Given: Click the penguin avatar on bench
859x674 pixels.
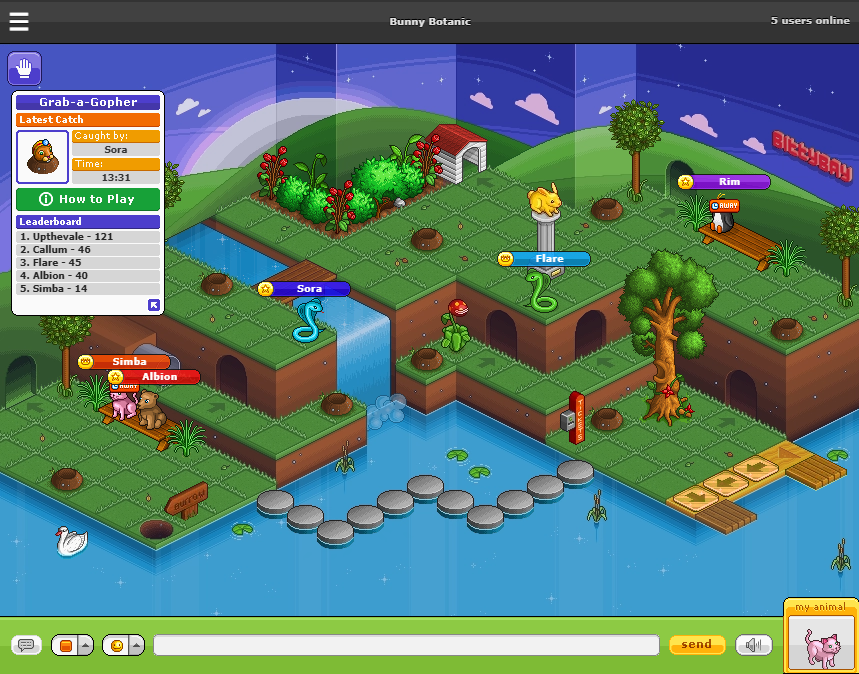Looking at the screenshot, I should tap(722, 221).
